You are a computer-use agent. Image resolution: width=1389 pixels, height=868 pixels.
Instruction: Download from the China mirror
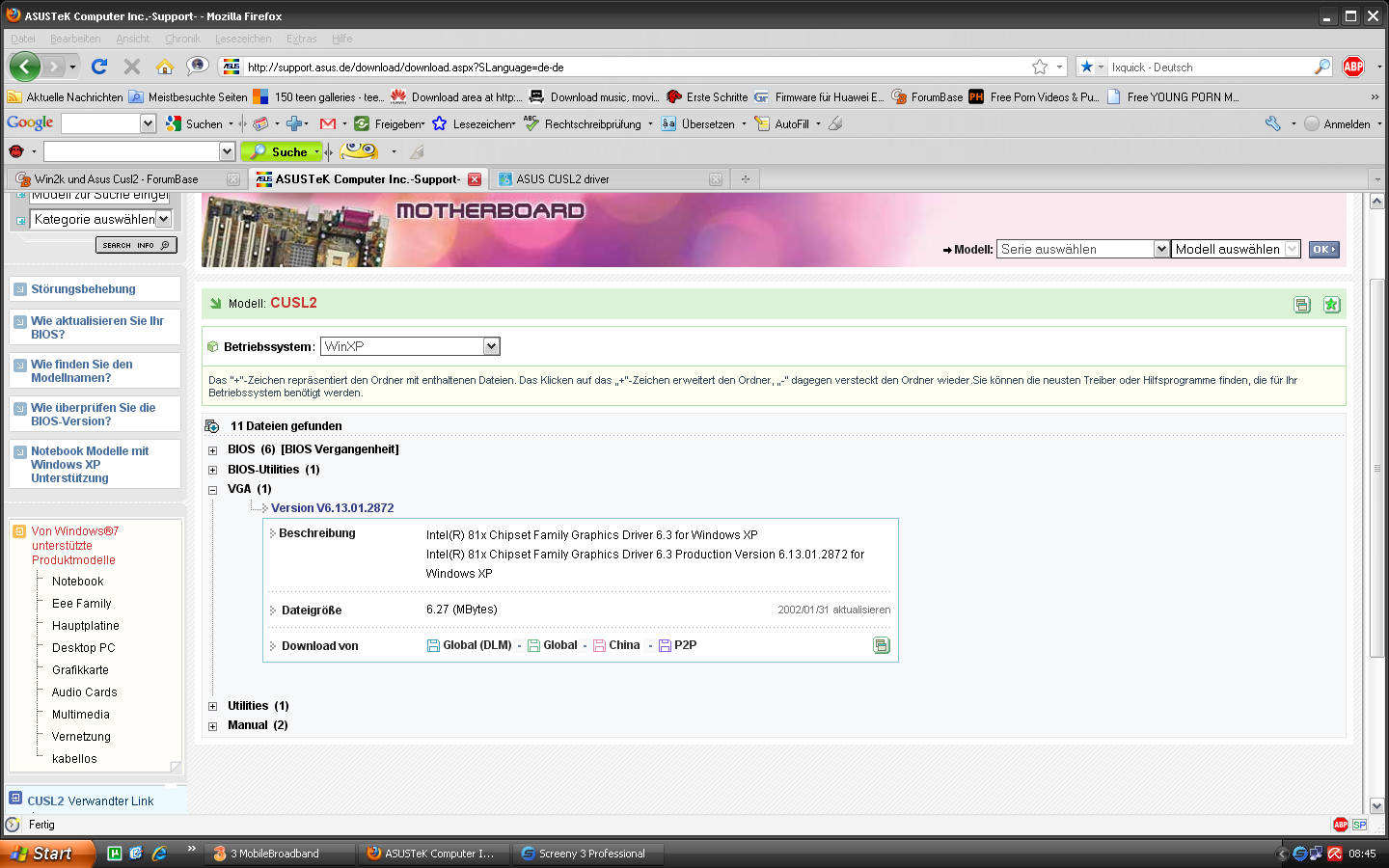616,645
